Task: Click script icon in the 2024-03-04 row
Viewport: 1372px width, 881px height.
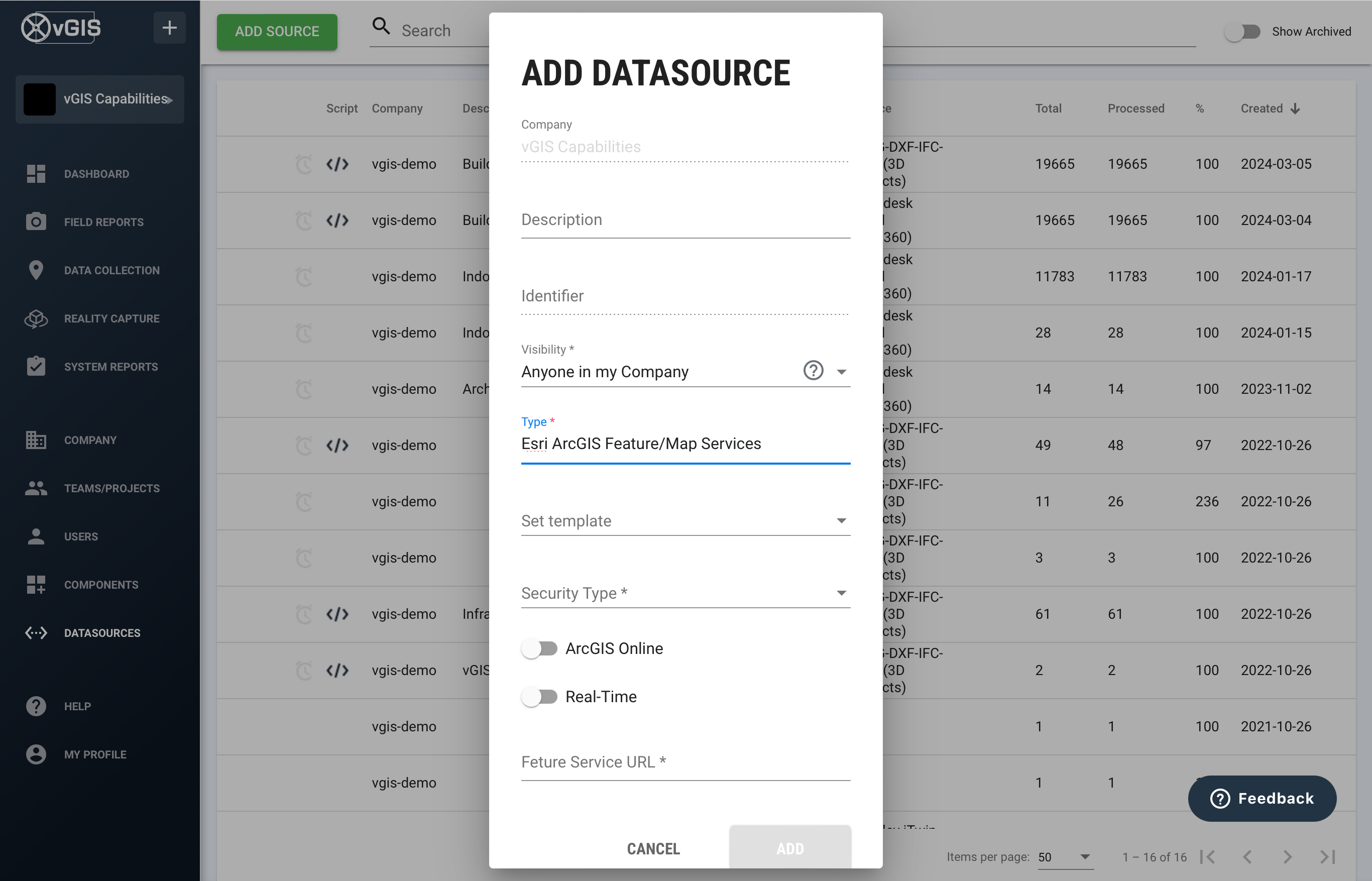Action: [337, 220]
